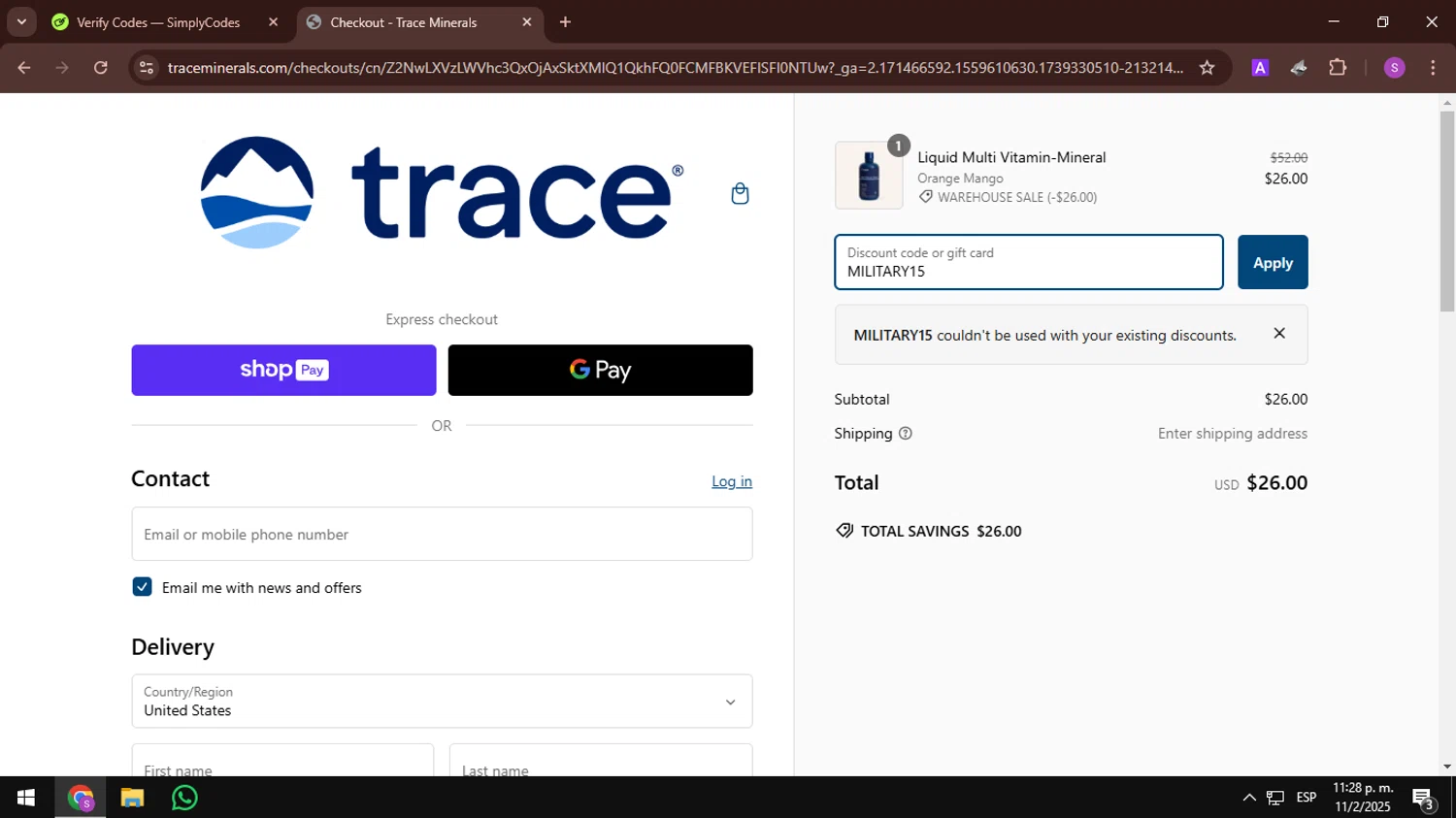
Task: Dismiss the MILITARY15 error message
Action: 1279,334
